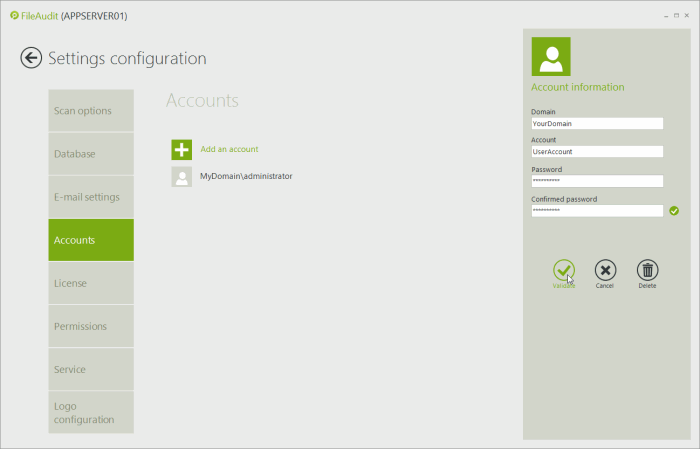The width and height of the screenshot is (700, 449).
Task: Open the Scan options tab
Action: 91,111
